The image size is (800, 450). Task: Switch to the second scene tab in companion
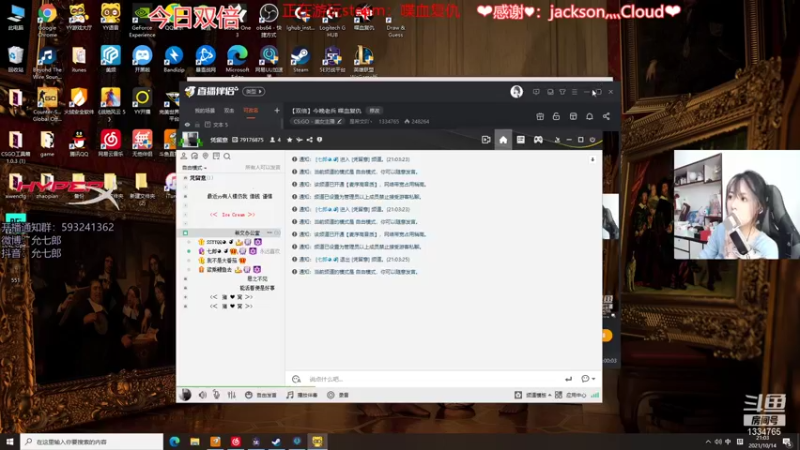(x=229, y=111)
